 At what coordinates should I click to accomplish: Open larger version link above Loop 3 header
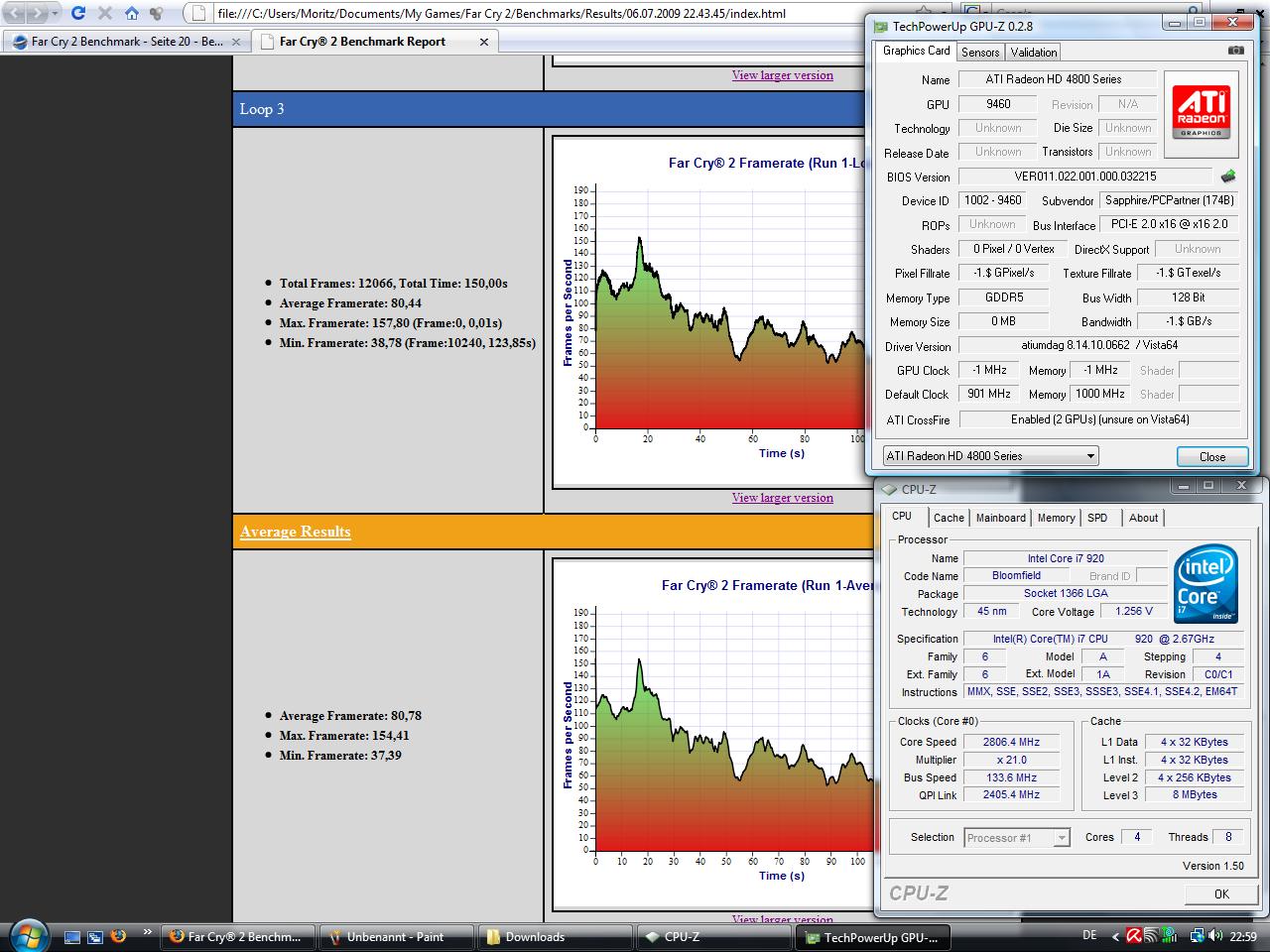tap(782, 75)
